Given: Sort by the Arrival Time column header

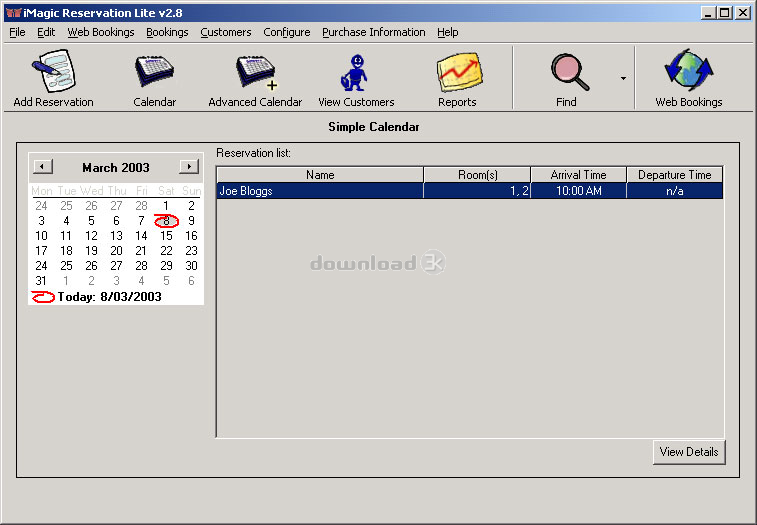Looking at the screenshot, I should (x=578, y=175).
